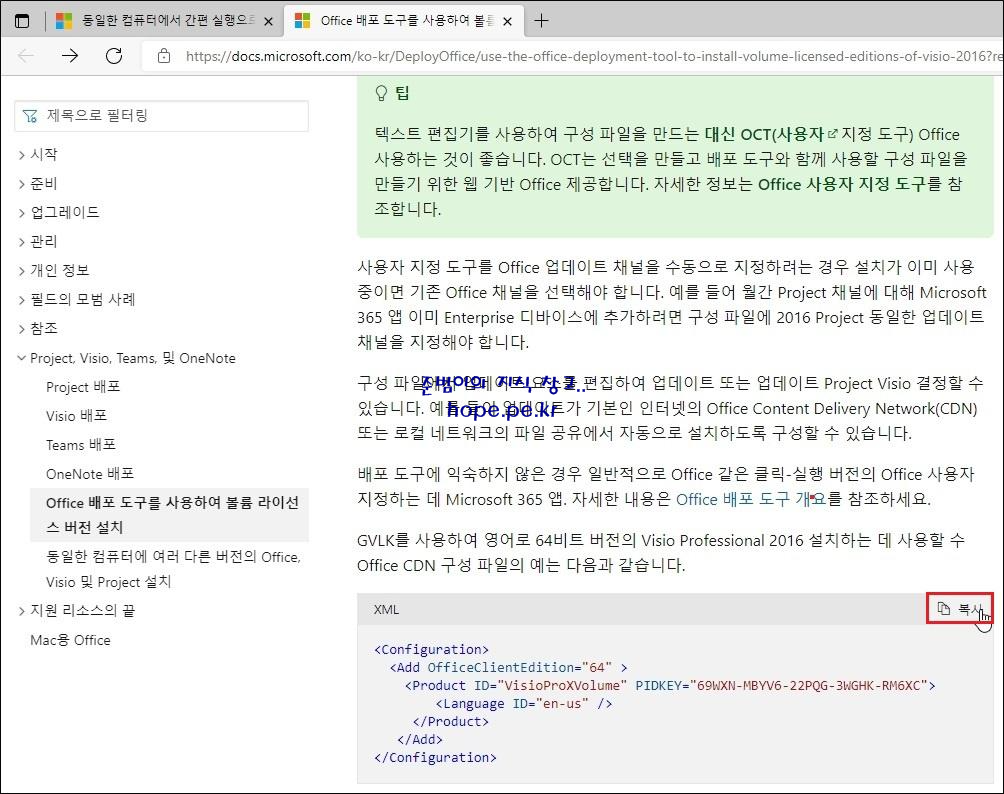Click the lock site-info icon

(164, 56)
